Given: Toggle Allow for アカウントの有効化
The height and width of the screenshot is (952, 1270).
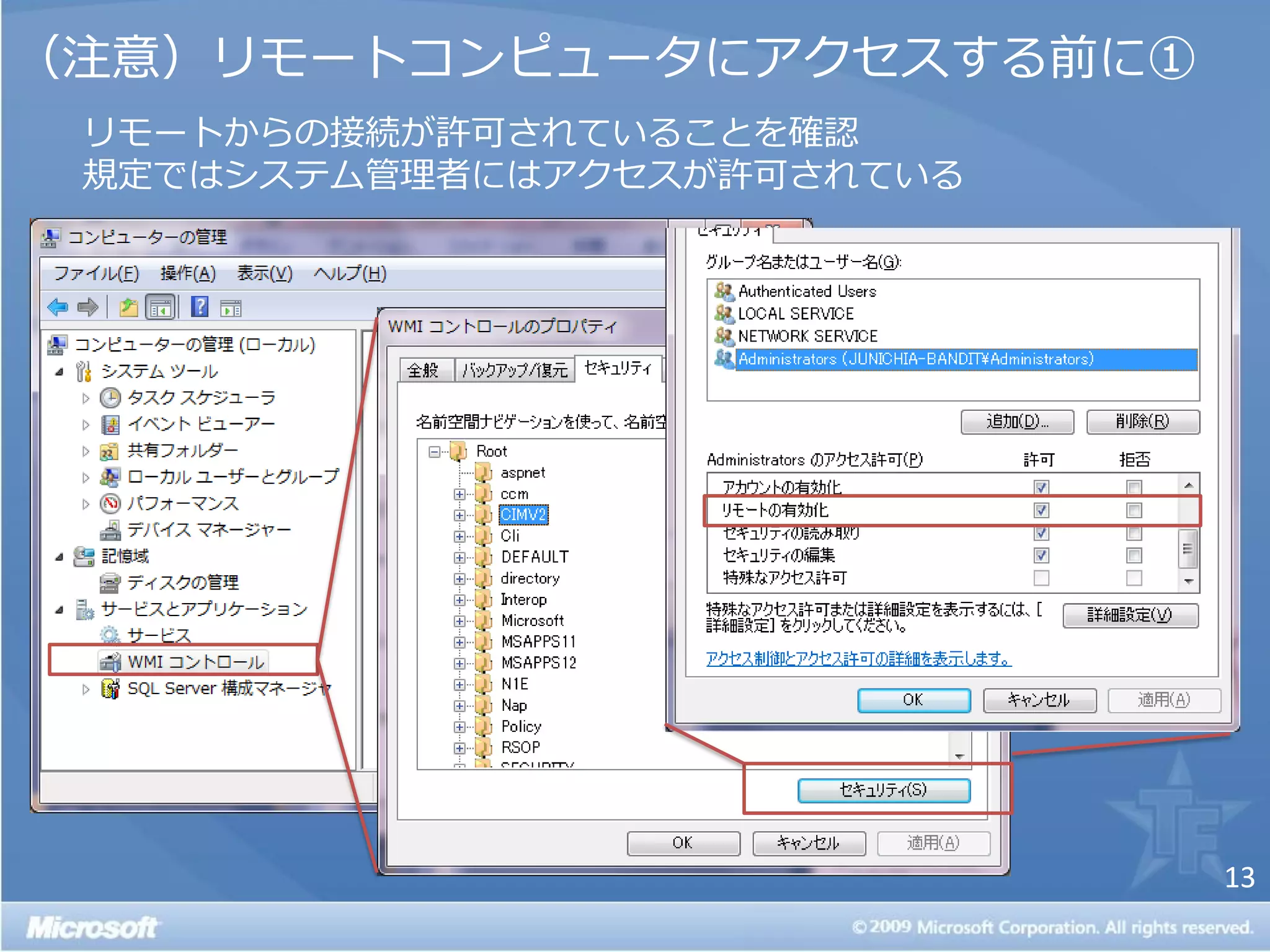Looking at the screenshot, I should (x=1041, y=488).
